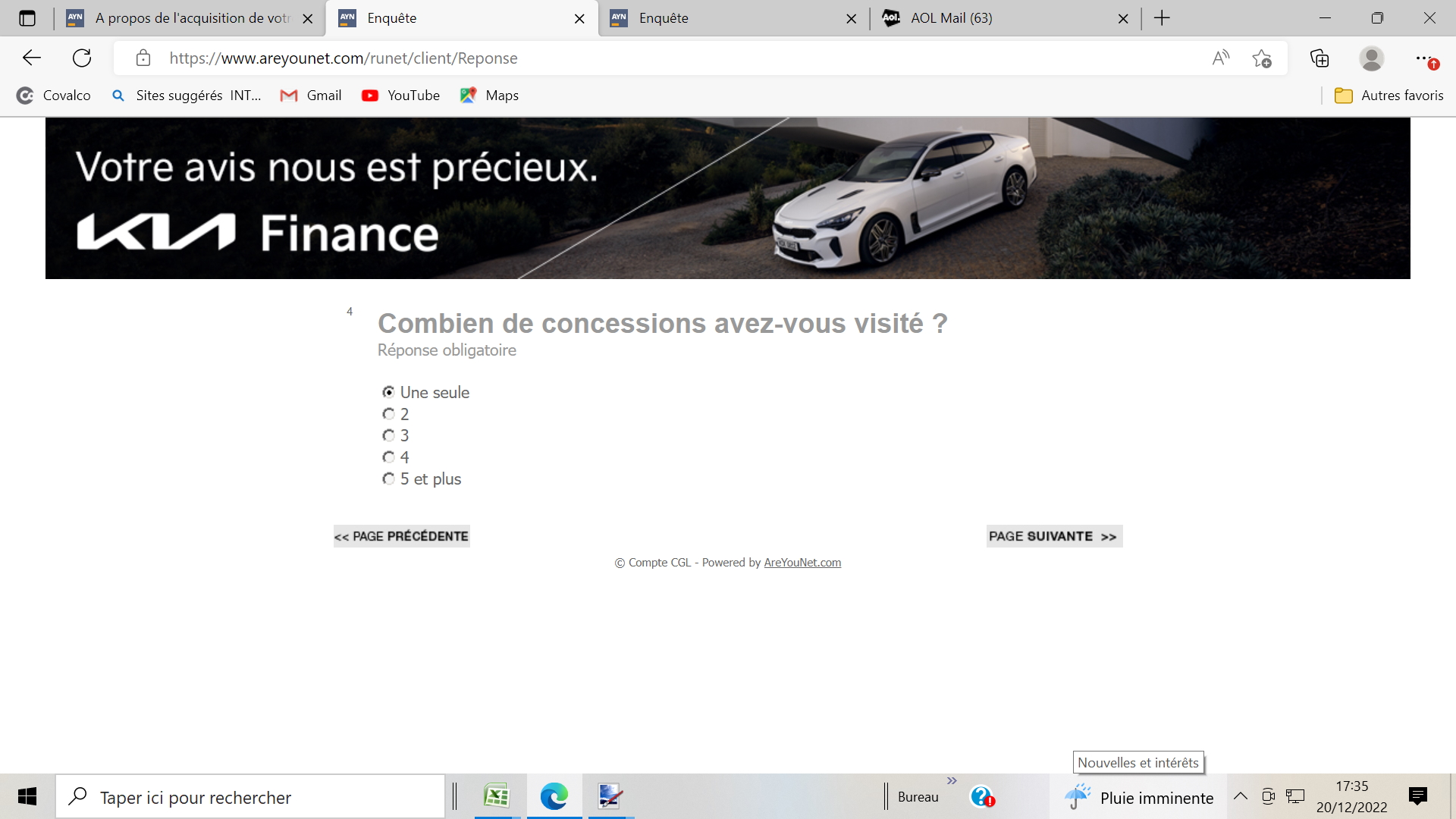Click the browser refresh icon
This screenshot has height=819, width=1456.
pos(82,58)
